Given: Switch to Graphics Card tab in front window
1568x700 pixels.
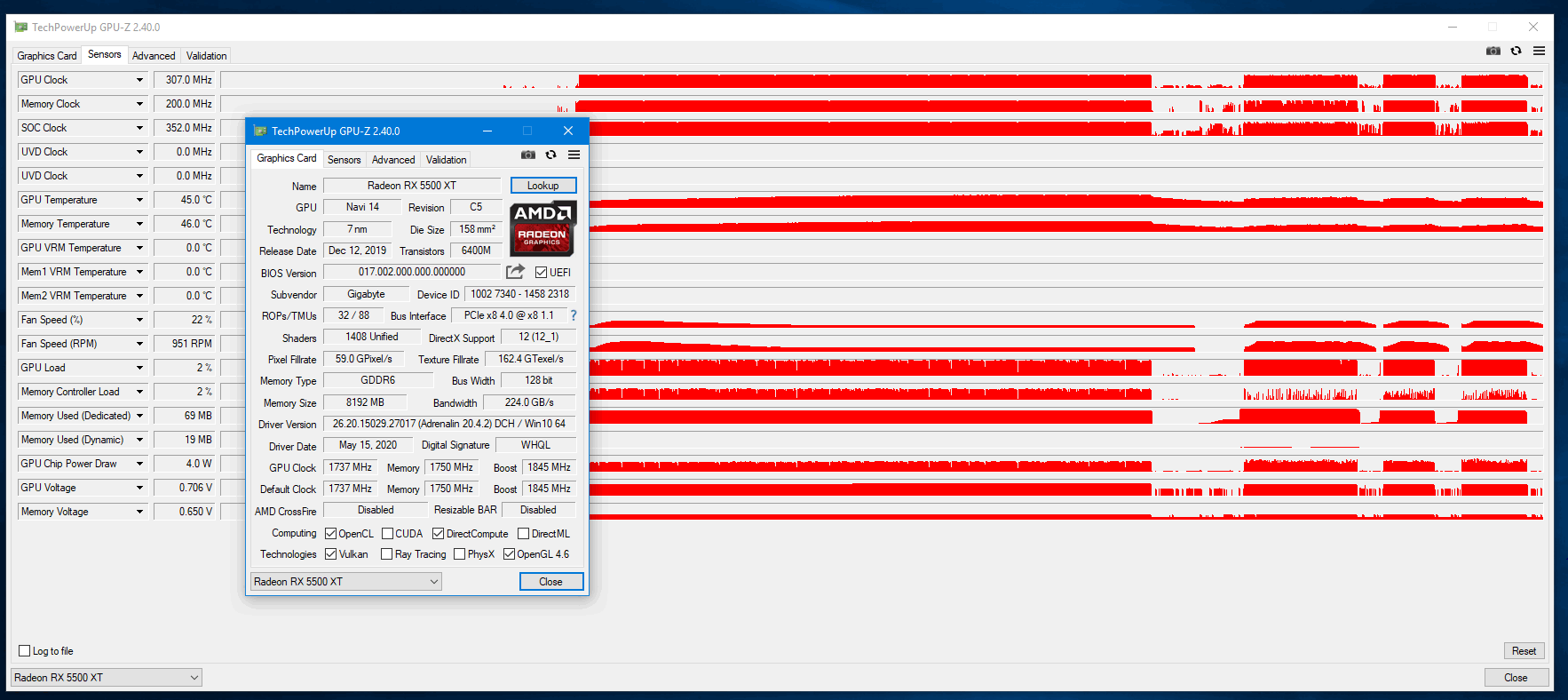Looking at the screenshot, I should pos(287,158).
